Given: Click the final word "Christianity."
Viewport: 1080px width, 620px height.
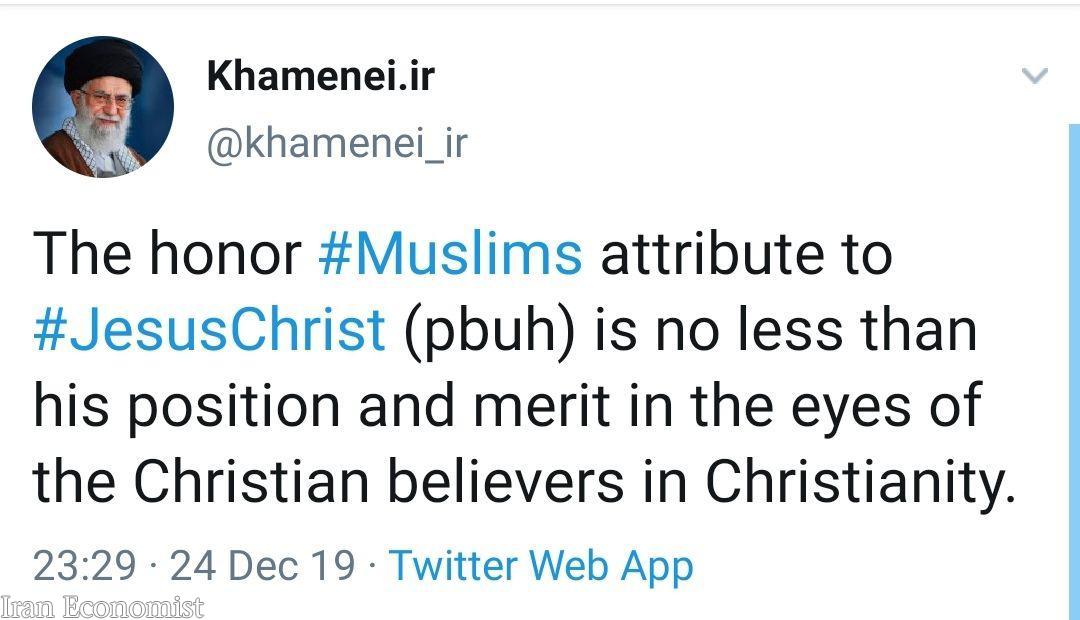Looking at the screenshot, I should tap(860, 483).
